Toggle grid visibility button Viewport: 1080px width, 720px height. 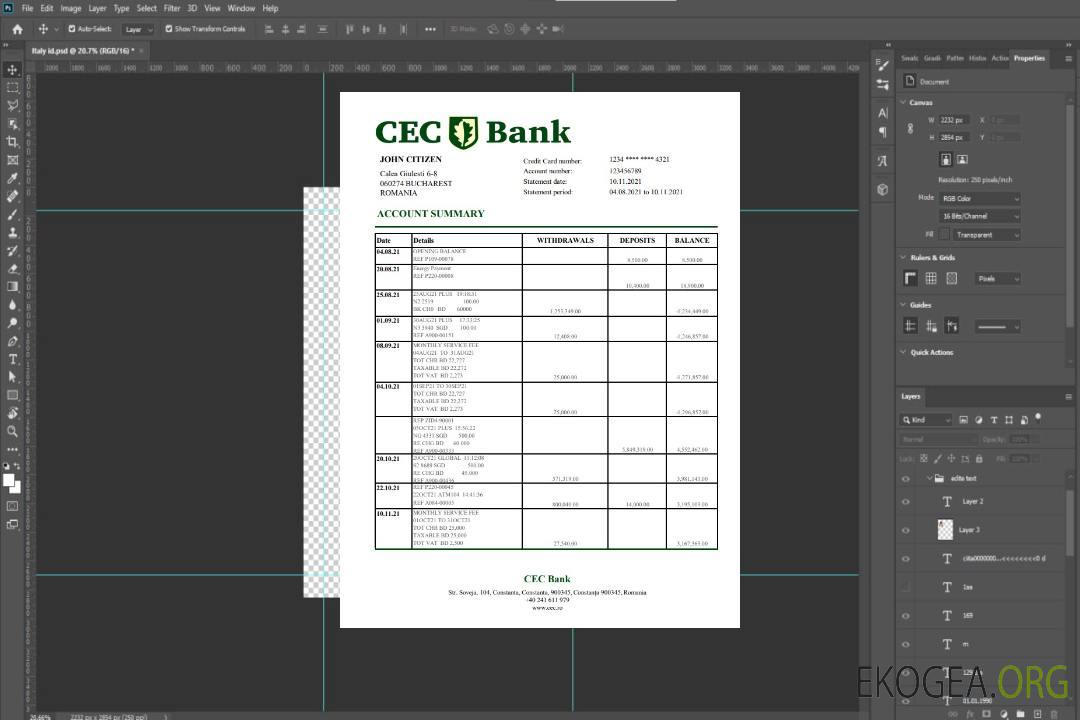coord(931,278)
